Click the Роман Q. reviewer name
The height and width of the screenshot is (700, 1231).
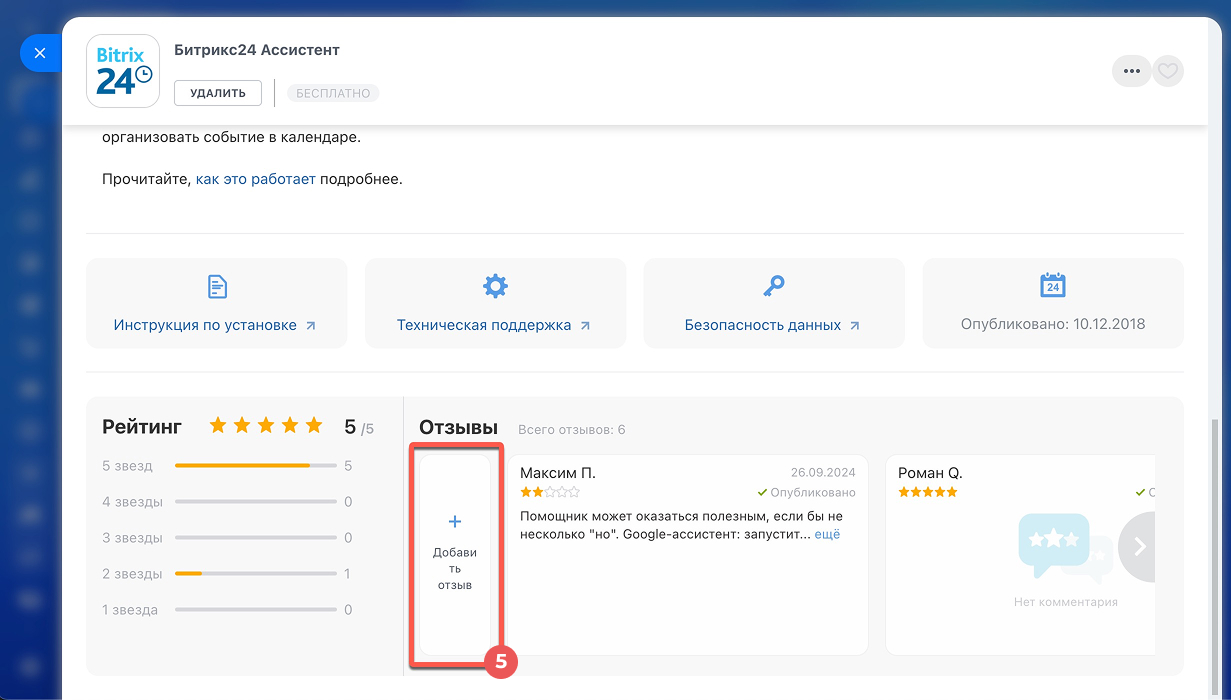pos(930,473)
